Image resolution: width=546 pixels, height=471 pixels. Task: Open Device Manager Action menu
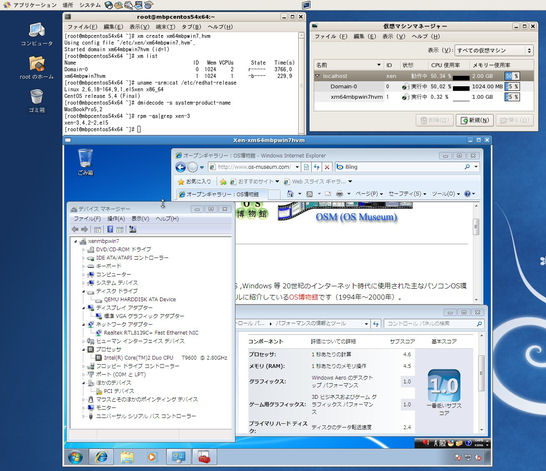[116, 219]
